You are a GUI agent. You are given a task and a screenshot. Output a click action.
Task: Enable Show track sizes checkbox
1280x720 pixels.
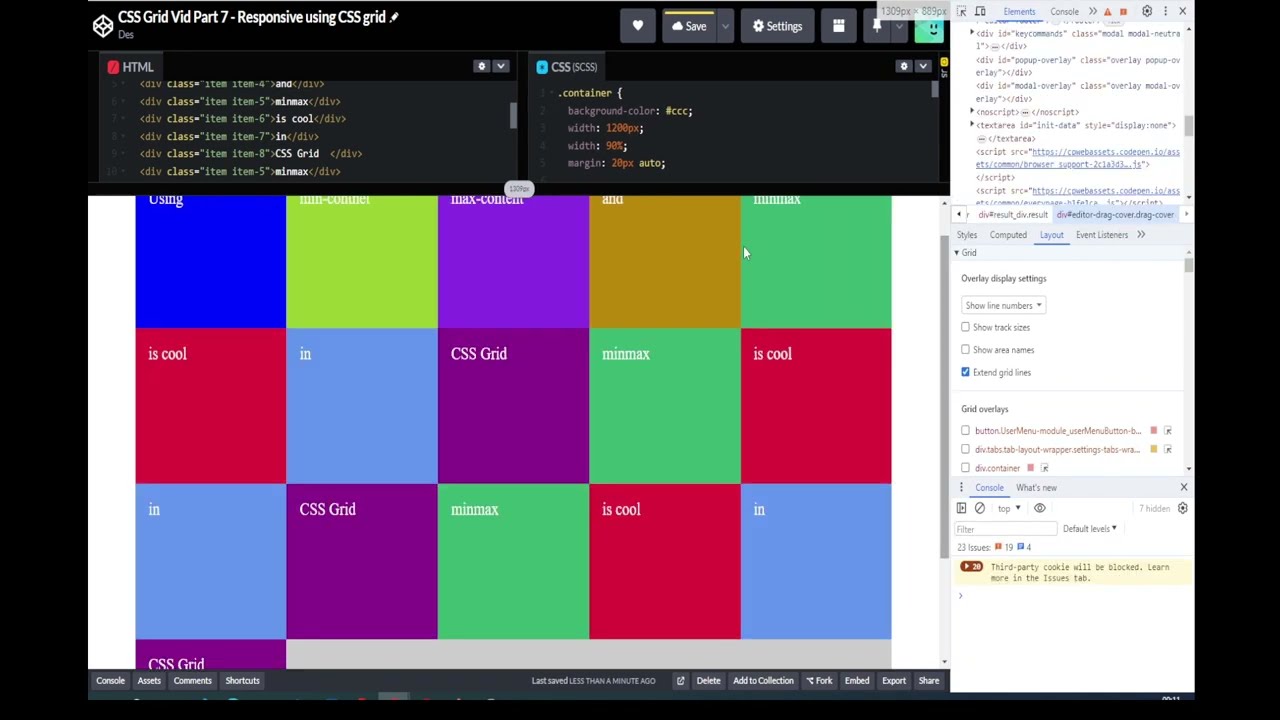[965, 327]
